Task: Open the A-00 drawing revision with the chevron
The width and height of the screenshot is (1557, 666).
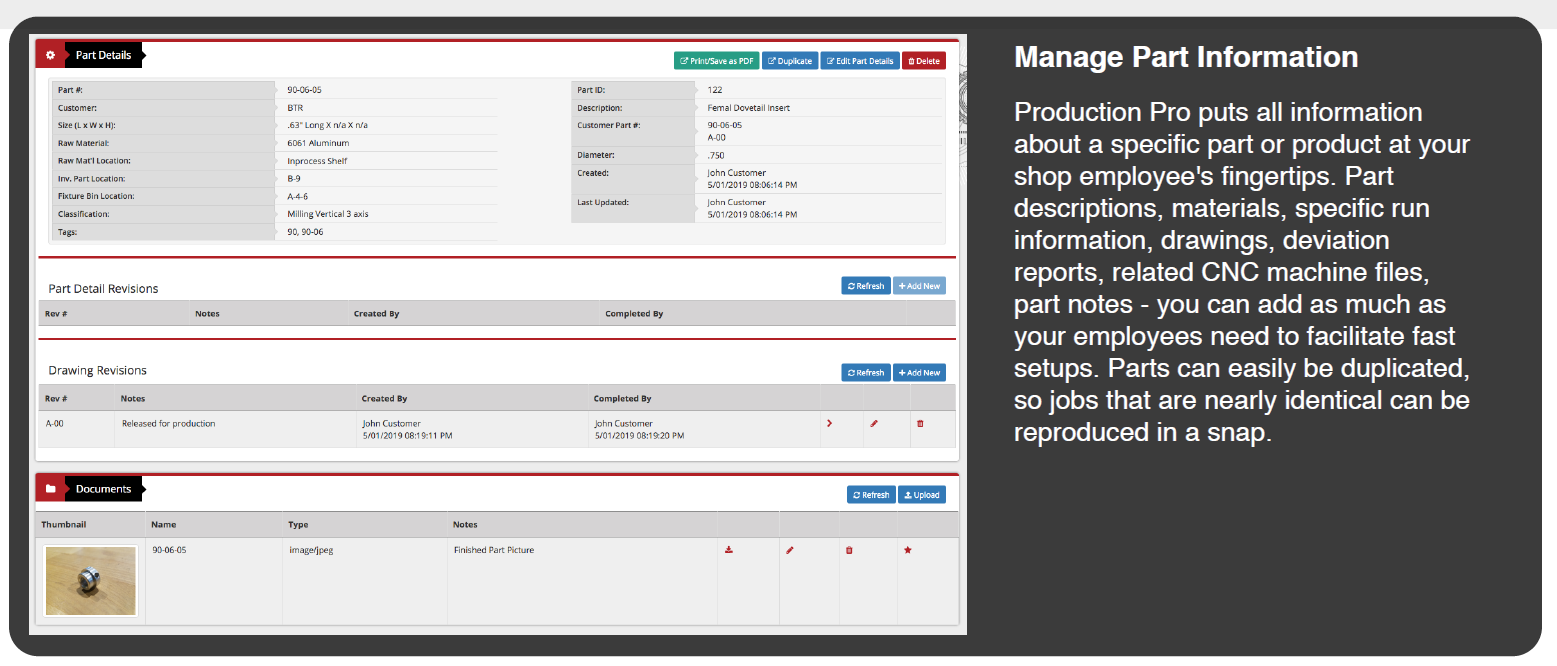Action: [x=829, y=423]
